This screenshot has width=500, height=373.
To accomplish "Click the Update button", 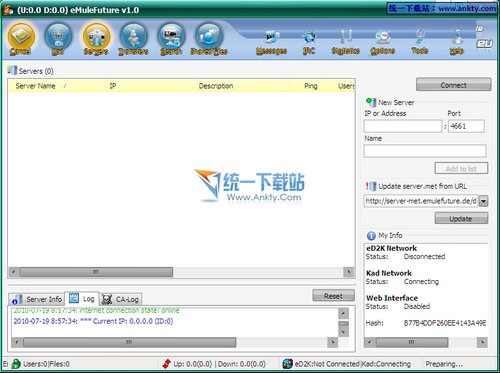I will click(461, 219).
